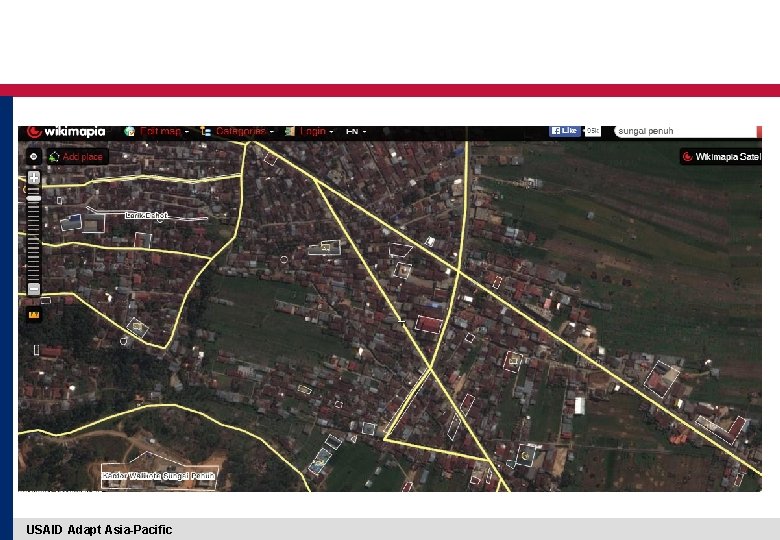Click the search box containing sungai penuh
The image size is (780, 540).
[684, 131]
